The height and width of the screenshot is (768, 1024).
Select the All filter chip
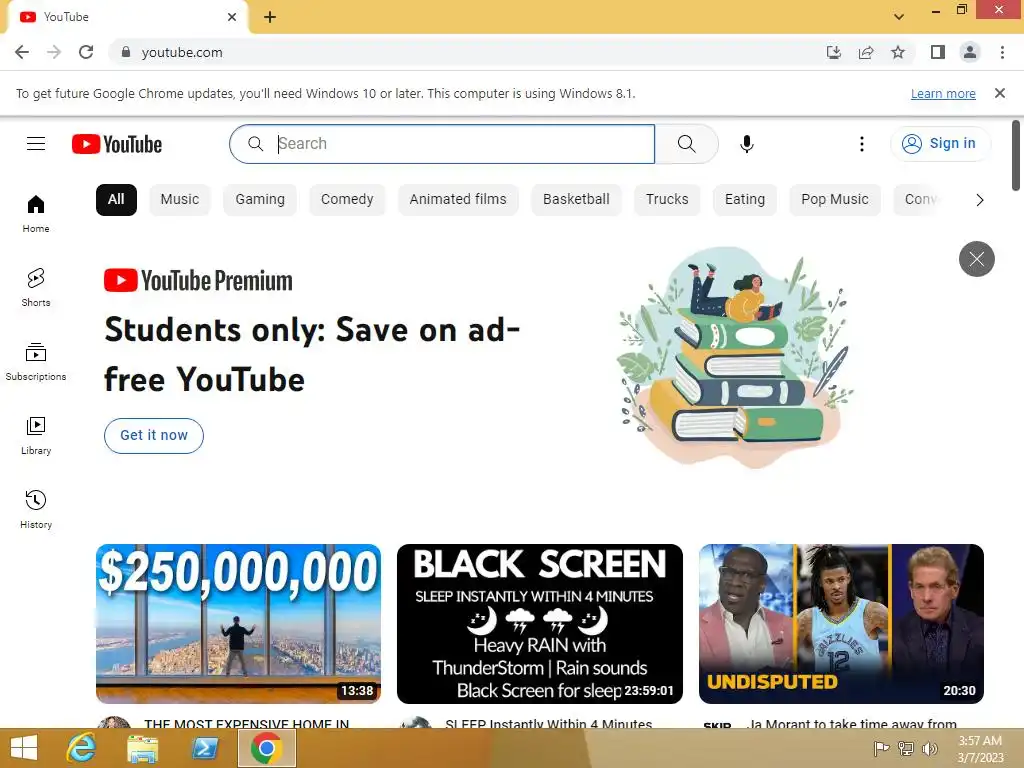coord(116,200)
